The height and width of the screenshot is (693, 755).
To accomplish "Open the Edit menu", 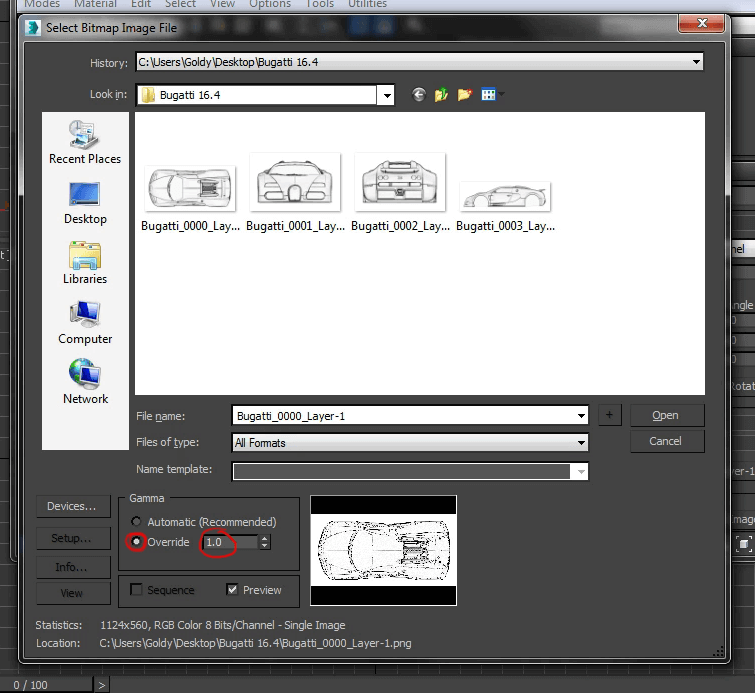I will 141,4.
